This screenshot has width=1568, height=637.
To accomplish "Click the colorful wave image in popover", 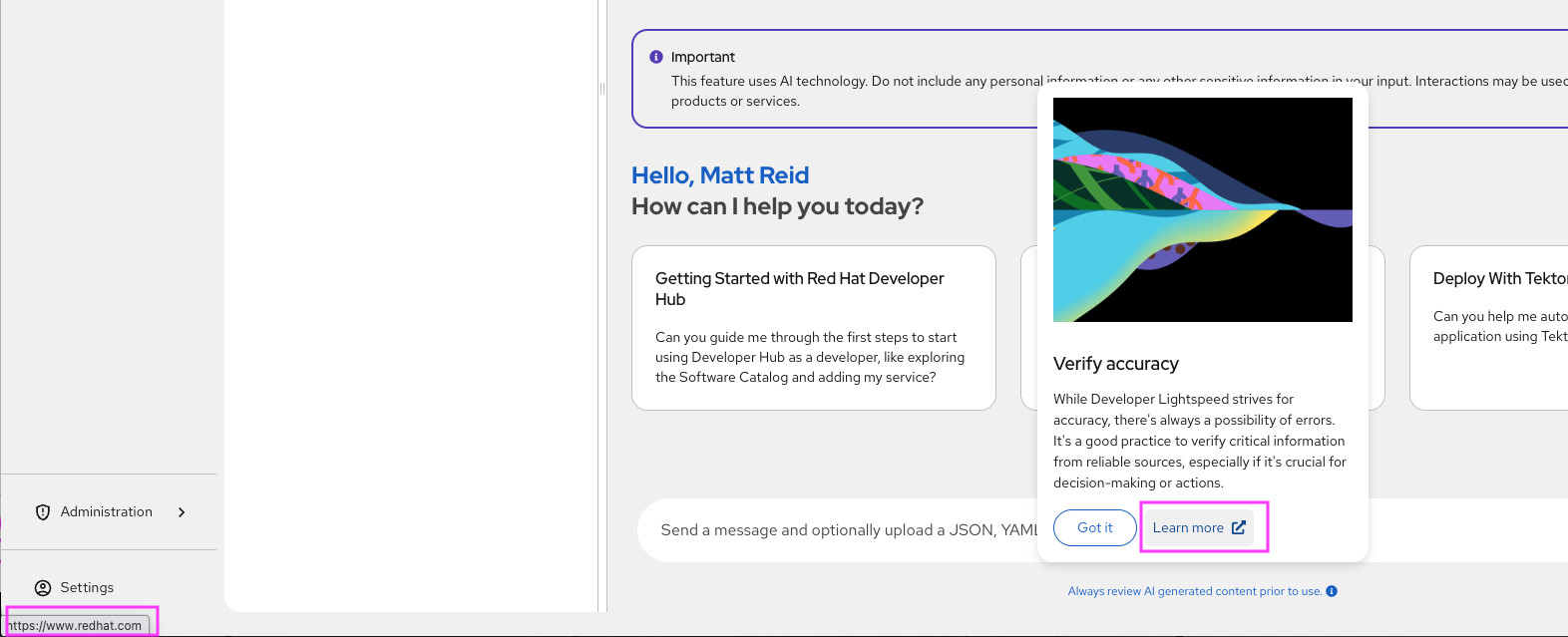I will pyautogui.click(x=1202, y=209).
